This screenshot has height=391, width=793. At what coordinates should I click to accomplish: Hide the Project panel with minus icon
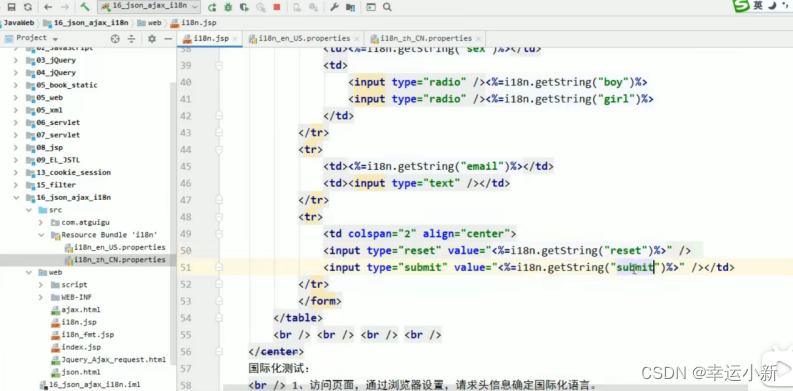pyautogui.click(x=168, y=39)
